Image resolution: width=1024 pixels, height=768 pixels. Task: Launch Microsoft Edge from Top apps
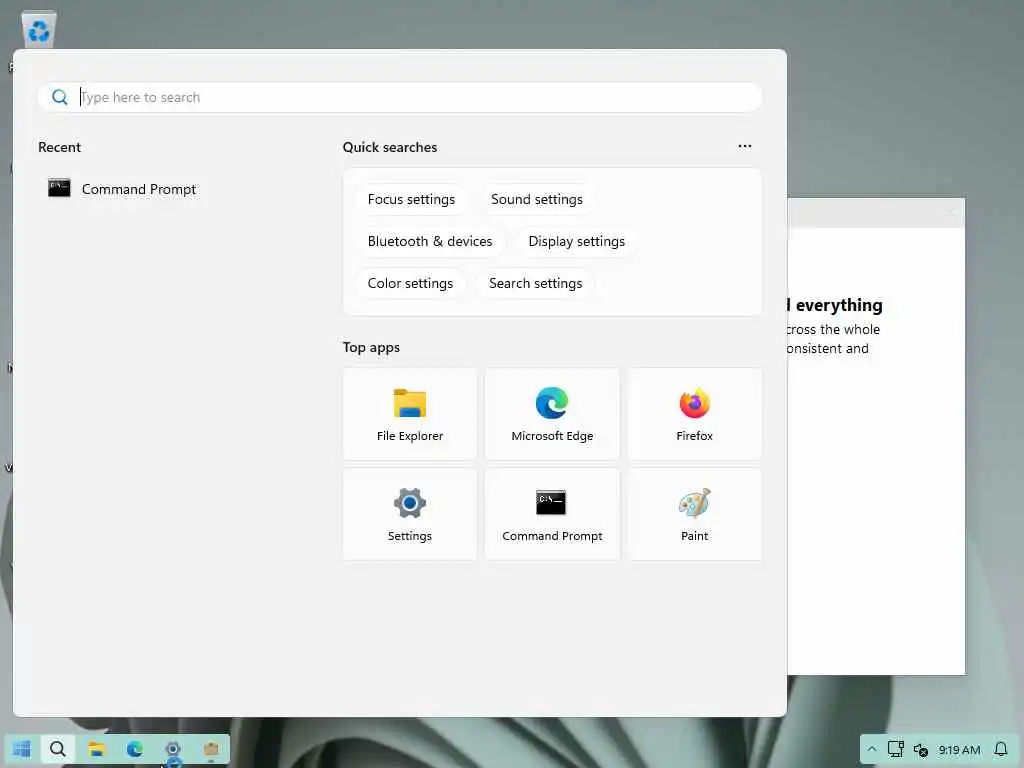click(x=552, y=414)
